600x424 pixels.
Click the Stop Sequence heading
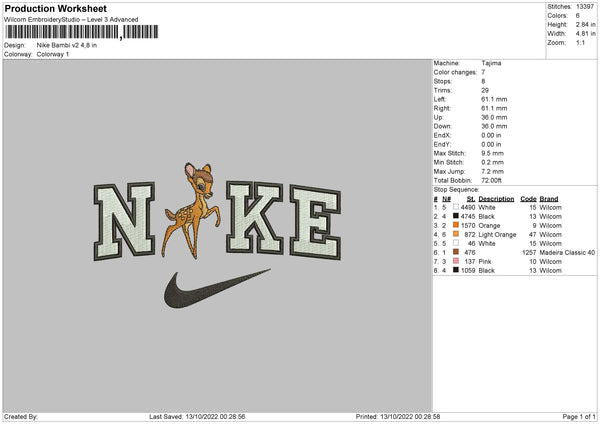[456, 190]
